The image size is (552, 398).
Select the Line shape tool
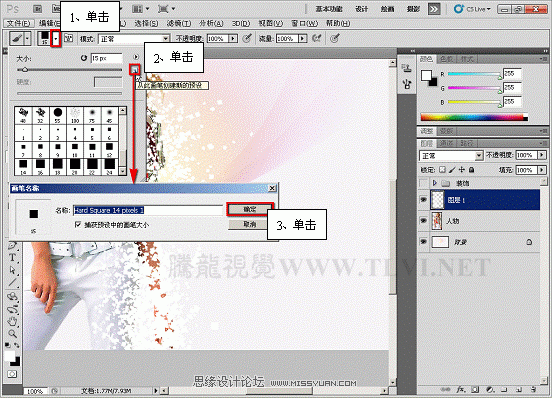(13, 283)
